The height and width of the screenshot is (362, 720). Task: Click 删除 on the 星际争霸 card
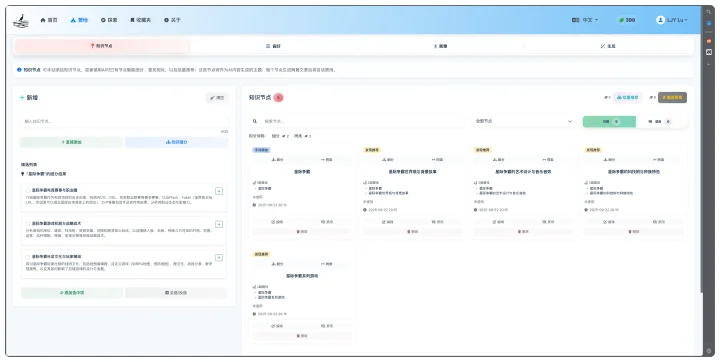pos(302,232)
